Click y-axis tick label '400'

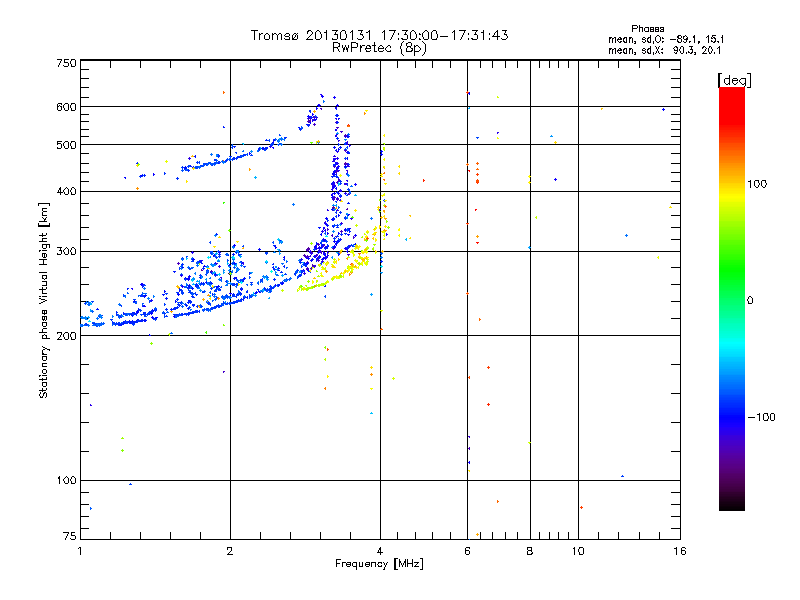click(x=66, y=191)
